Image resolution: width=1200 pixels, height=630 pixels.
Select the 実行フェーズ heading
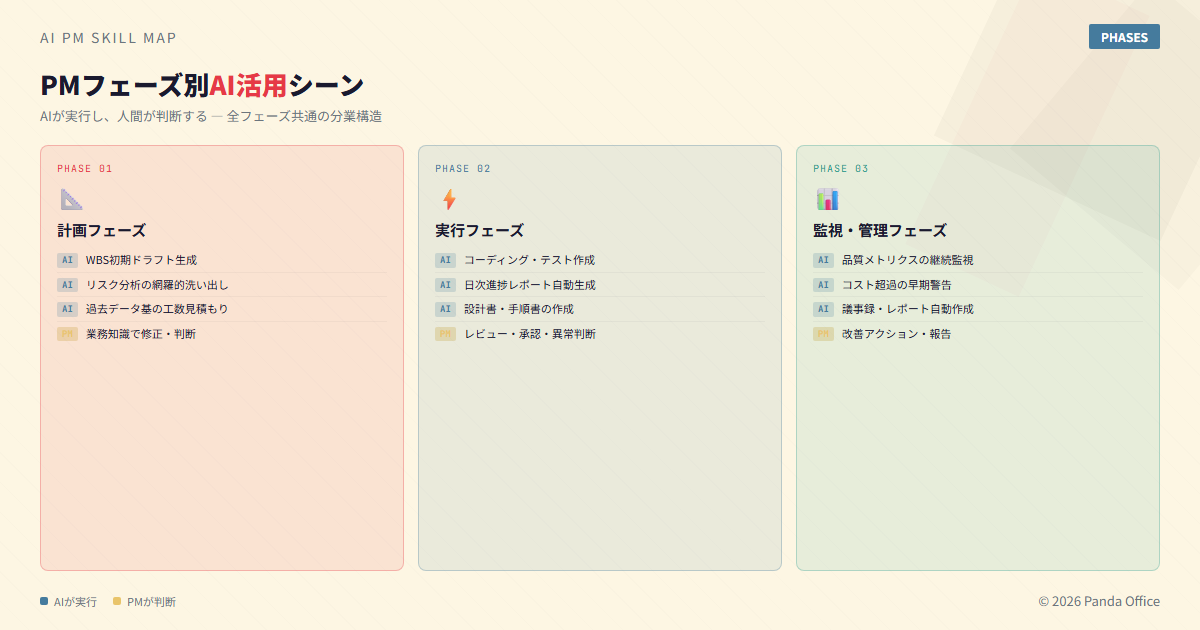click(479, 230)
